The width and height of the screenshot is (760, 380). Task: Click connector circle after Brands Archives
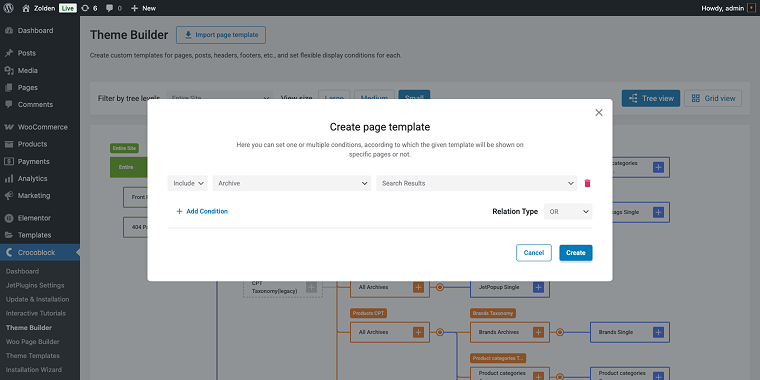coord(560,332)
